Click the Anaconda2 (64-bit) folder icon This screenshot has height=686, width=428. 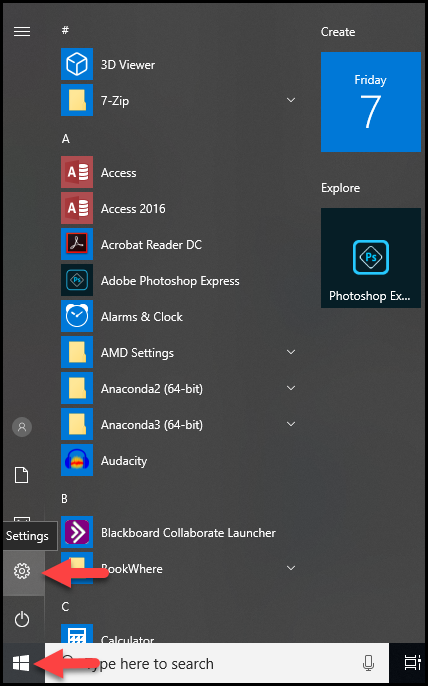pos(77,388)
